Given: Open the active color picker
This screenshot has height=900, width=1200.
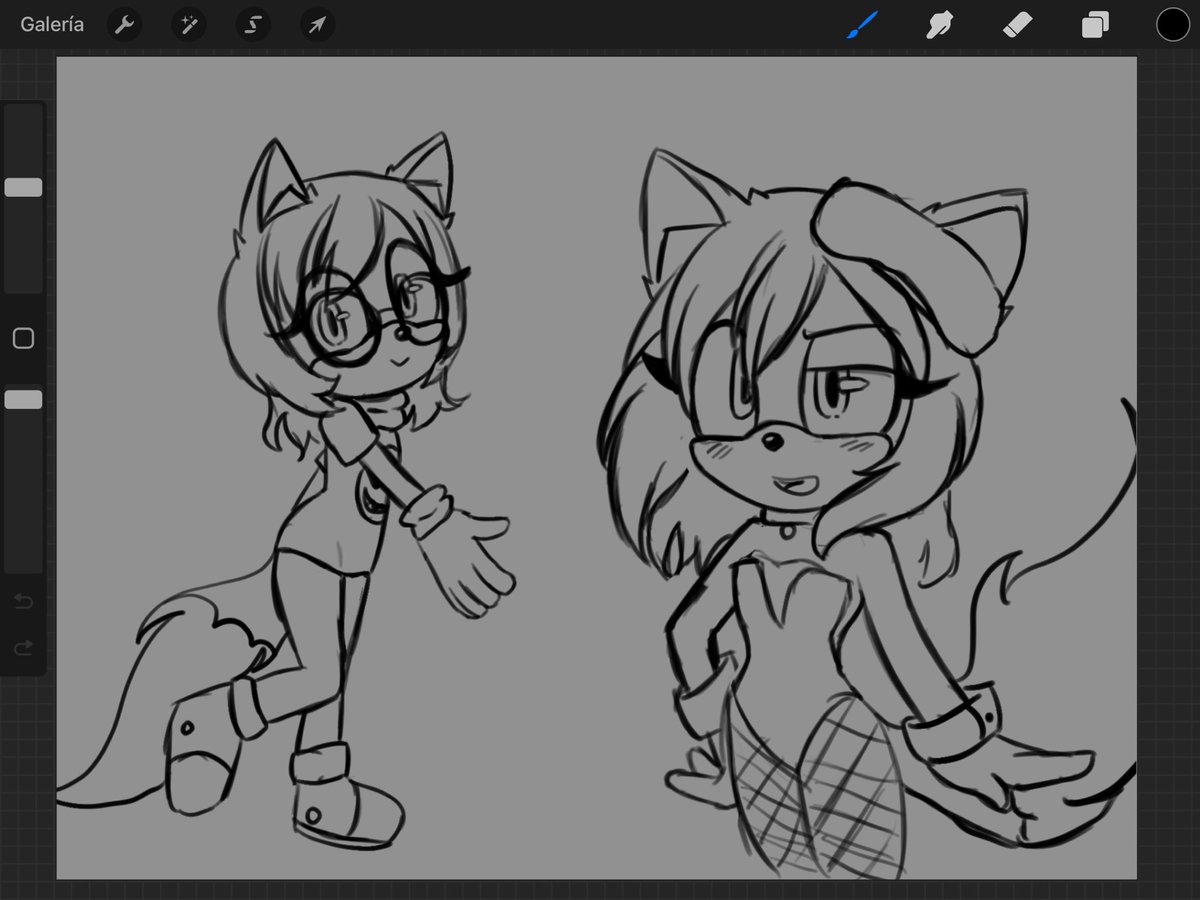Looking at the screenshot, I should 1172,23.
